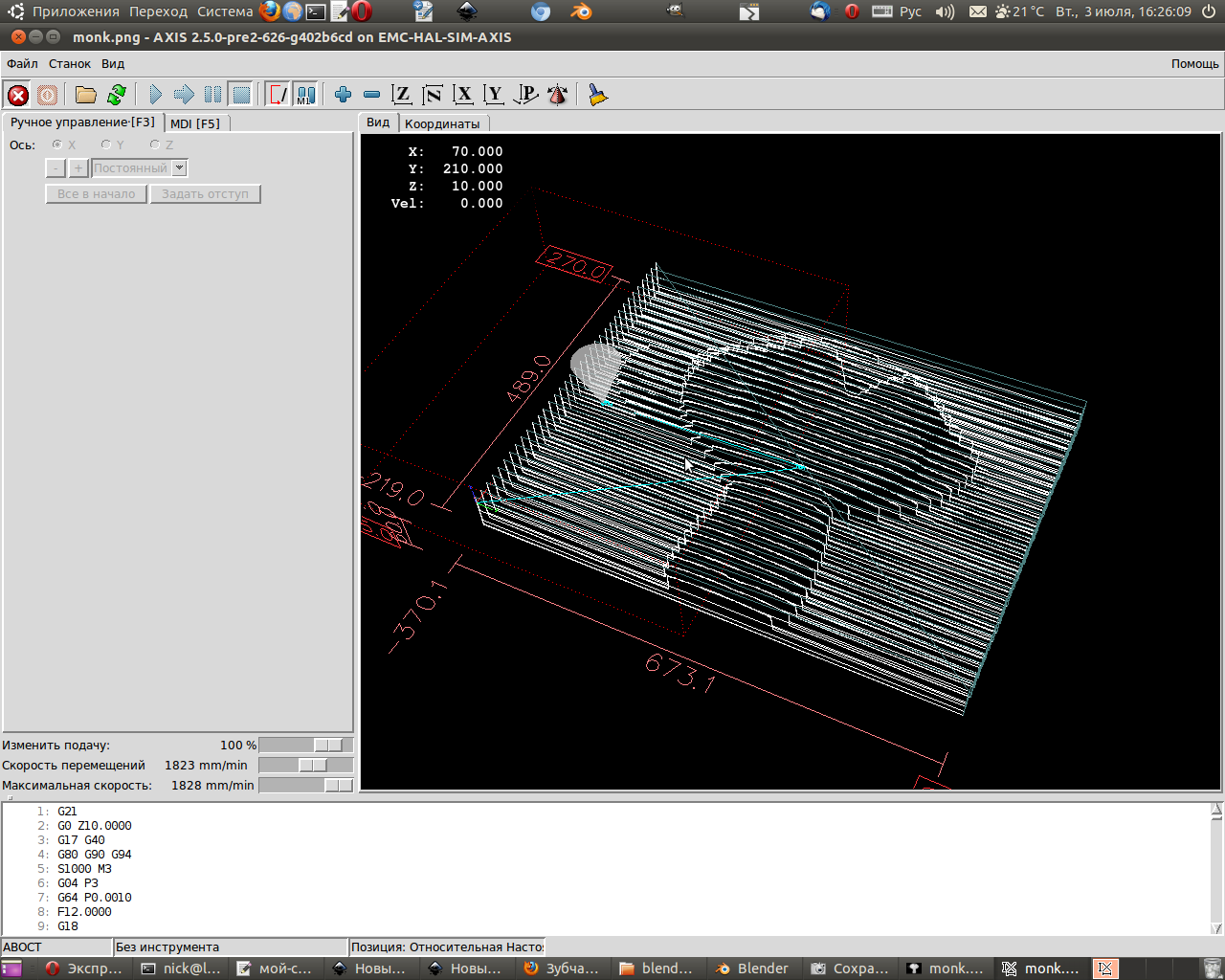Reload the current file with the green arrows
The image size is (1225, 980).
(x=117, y=95)
